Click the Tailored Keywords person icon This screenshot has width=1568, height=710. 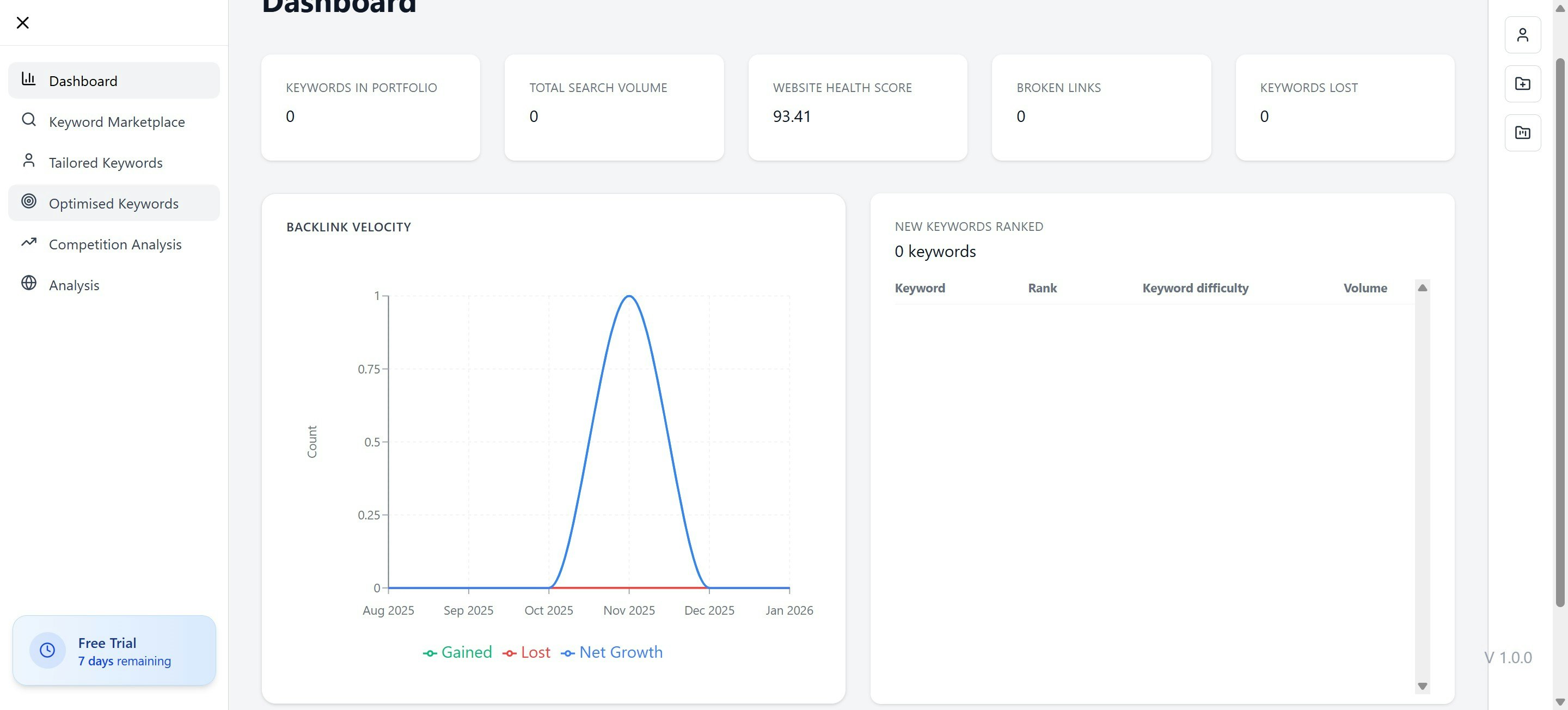tap(29, 160)
